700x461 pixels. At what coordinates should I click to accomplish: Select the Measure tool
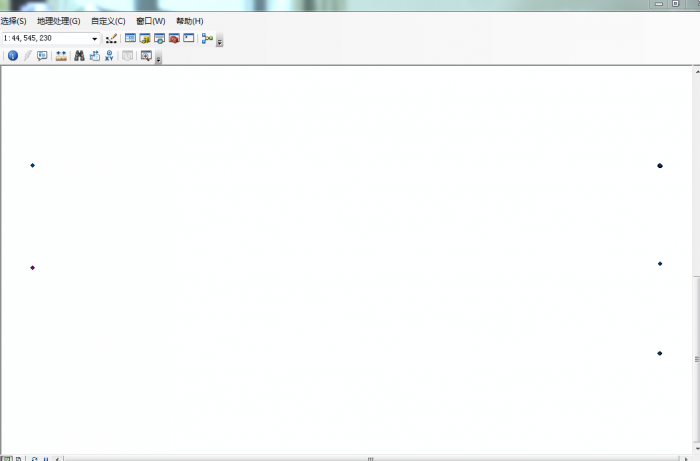(61, 56)
